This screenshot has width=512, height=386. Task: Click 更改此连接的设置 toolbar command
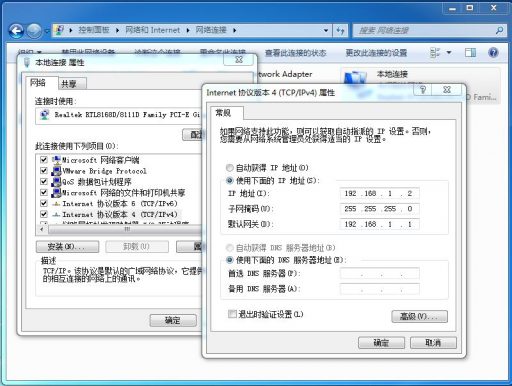click(376, 53)
